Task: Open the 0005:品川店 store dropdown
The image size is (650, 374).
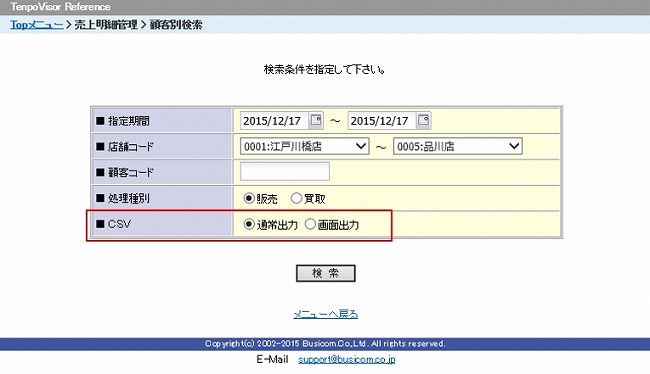Action: coord(457,146)
